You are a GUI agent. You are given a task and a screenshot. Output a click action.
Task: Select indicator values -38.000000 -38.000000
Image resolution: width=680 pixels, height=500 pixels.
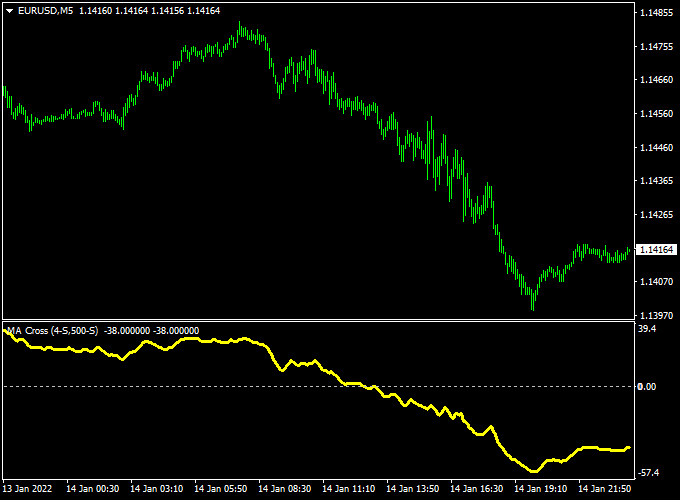coord(151,331)
